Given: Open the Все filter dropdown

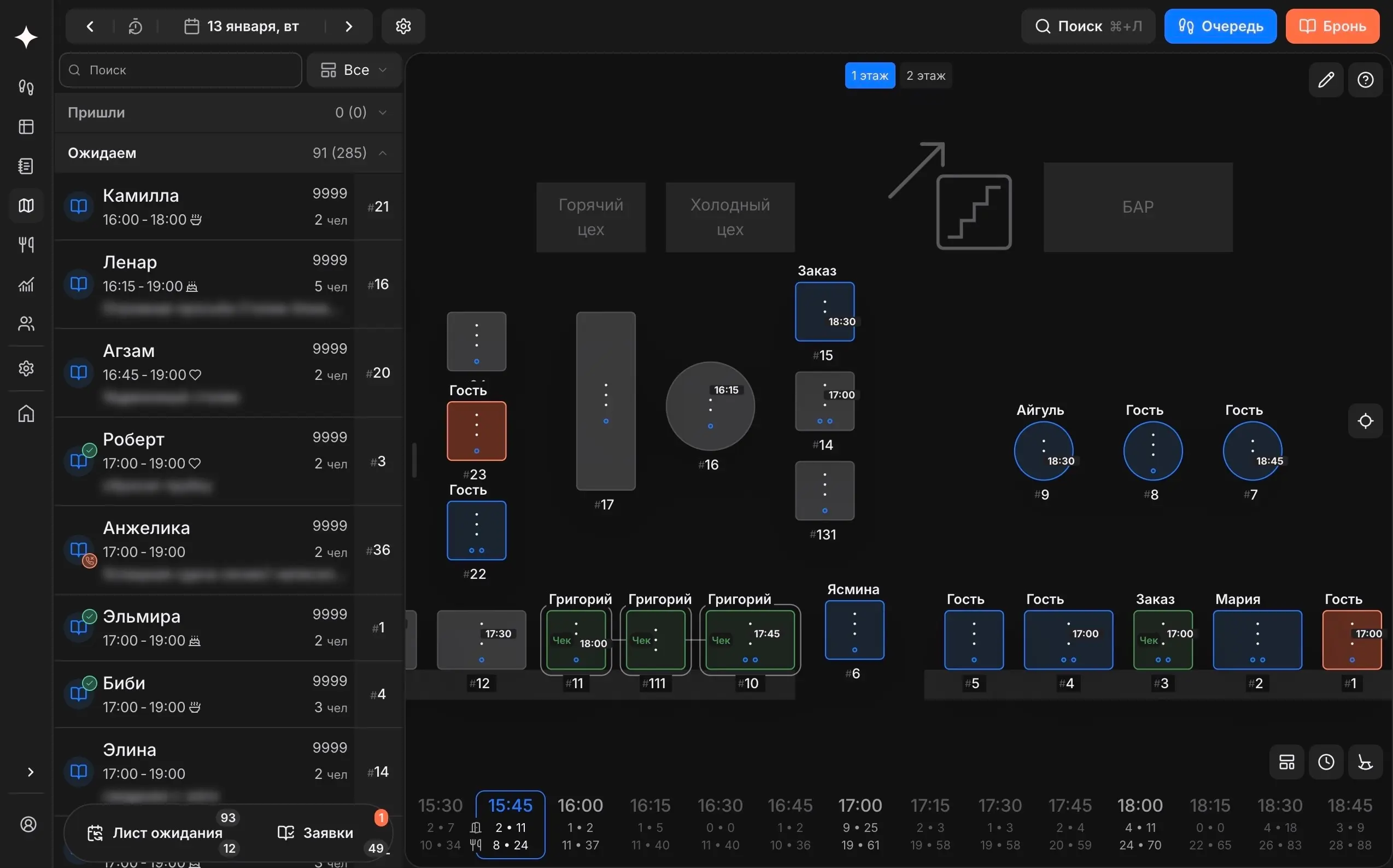Looking at the screenshot, I should pos(354,70).
